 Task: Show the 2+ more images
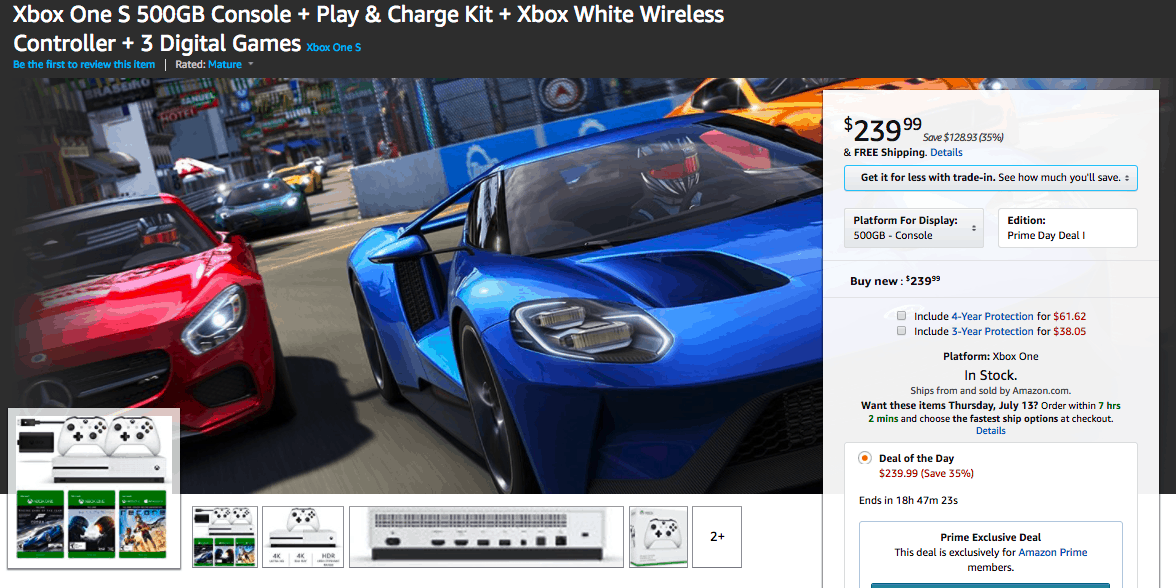click(x=717, y=537)
